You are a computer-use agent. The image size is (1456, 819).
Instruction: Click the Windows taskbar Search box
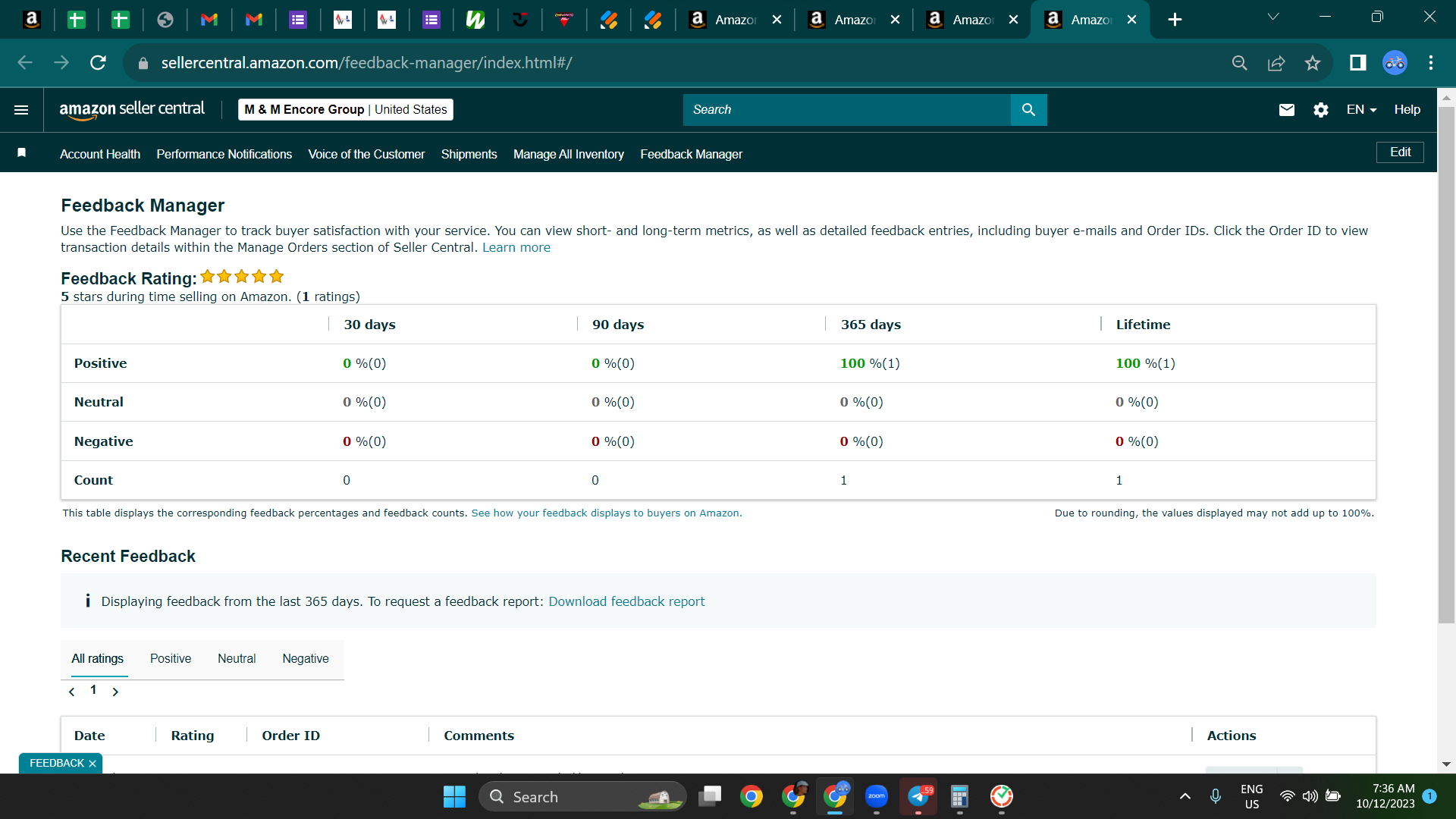(582, 796)
